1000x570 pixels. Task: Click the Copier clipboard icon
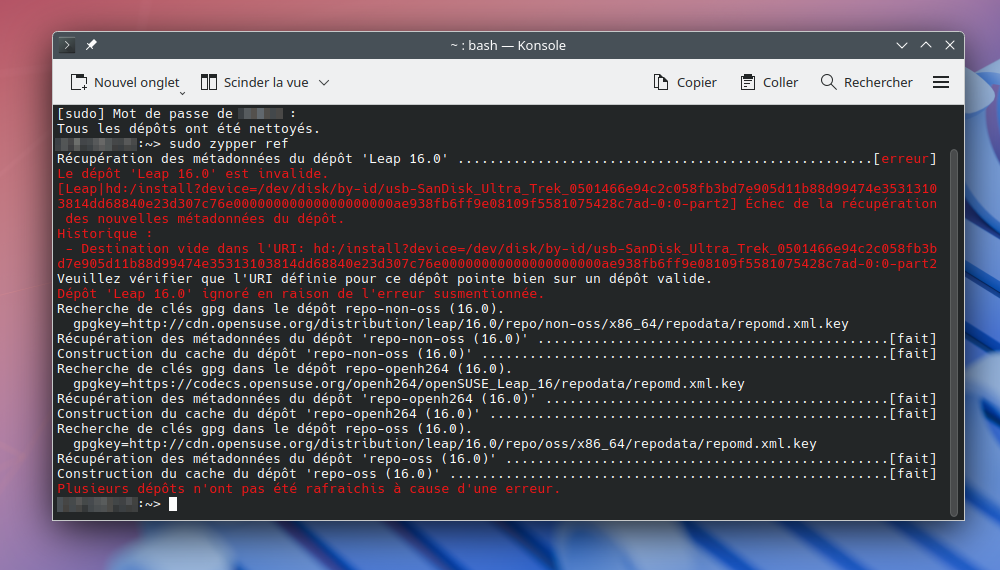[661, 82]
